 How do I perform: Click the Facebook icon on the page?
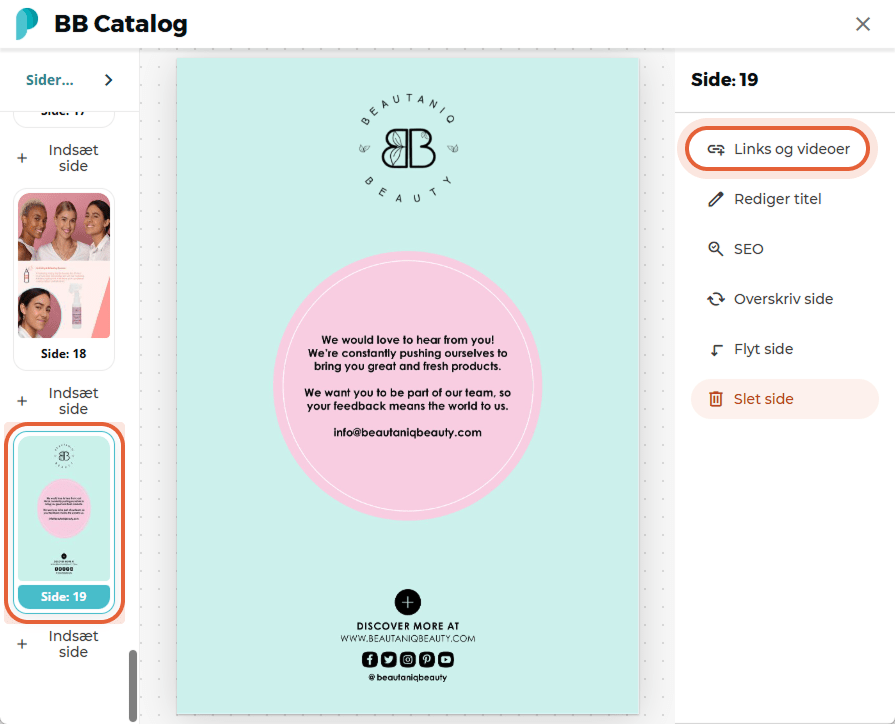tap(370, 659)
